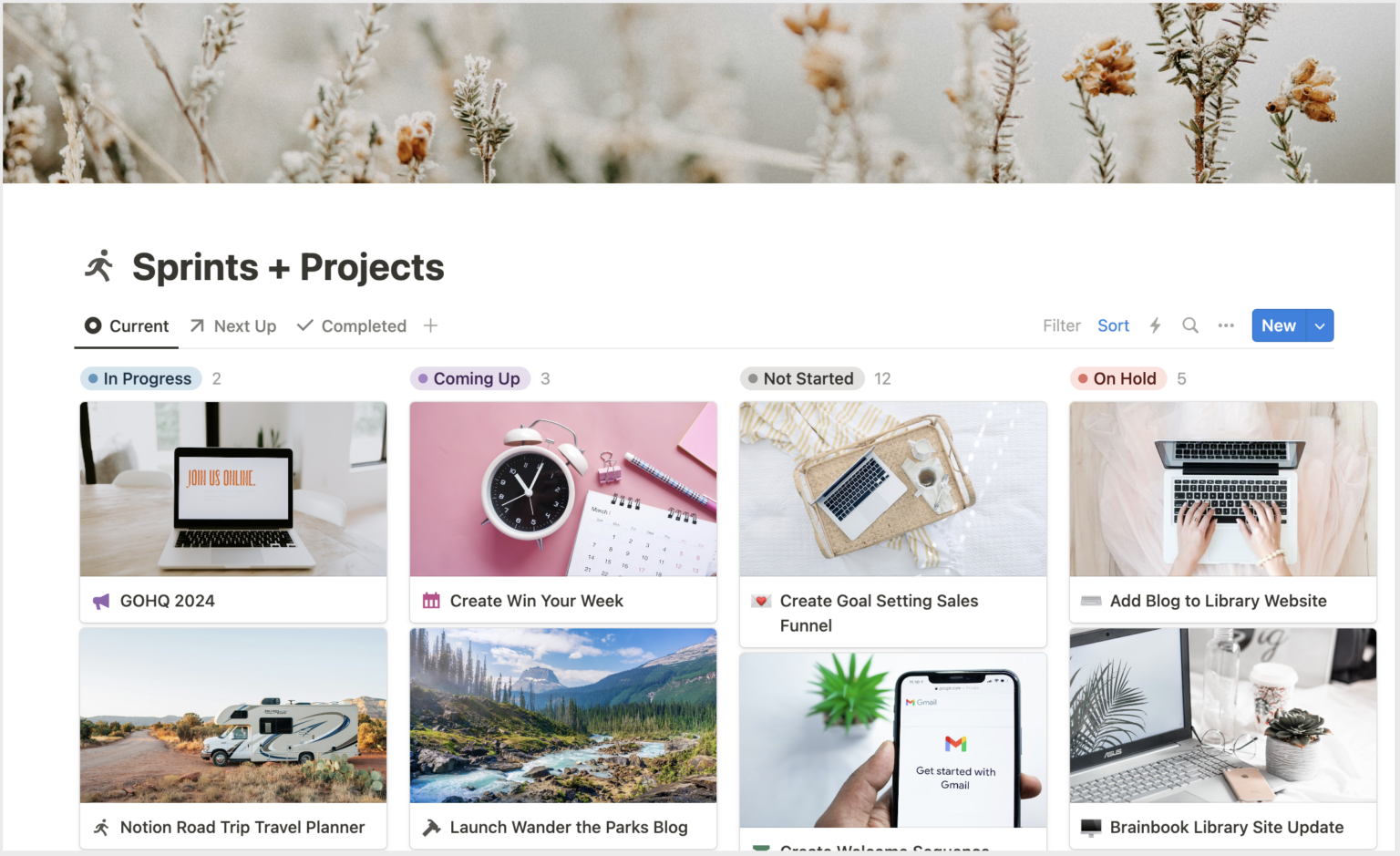Add a new view with the plus icon
The image size is (1400, 856).
coord(431,325)
